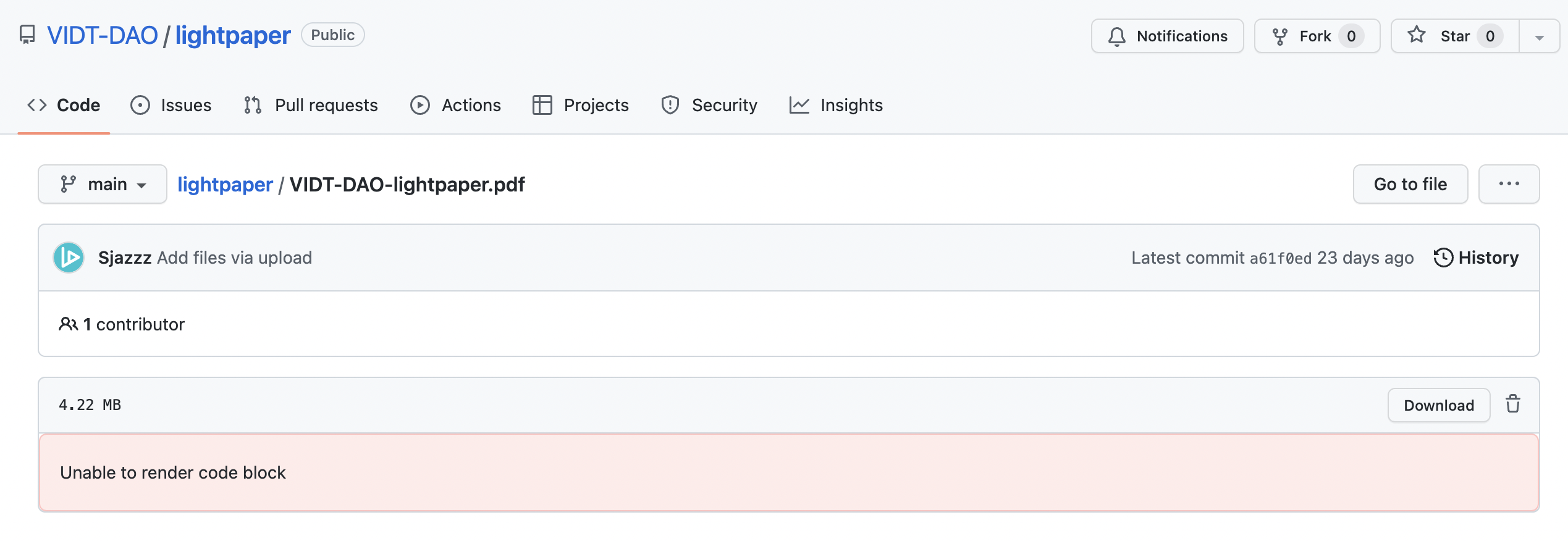
Task: Open the Pull requests tab
Action: click(311, 106)
